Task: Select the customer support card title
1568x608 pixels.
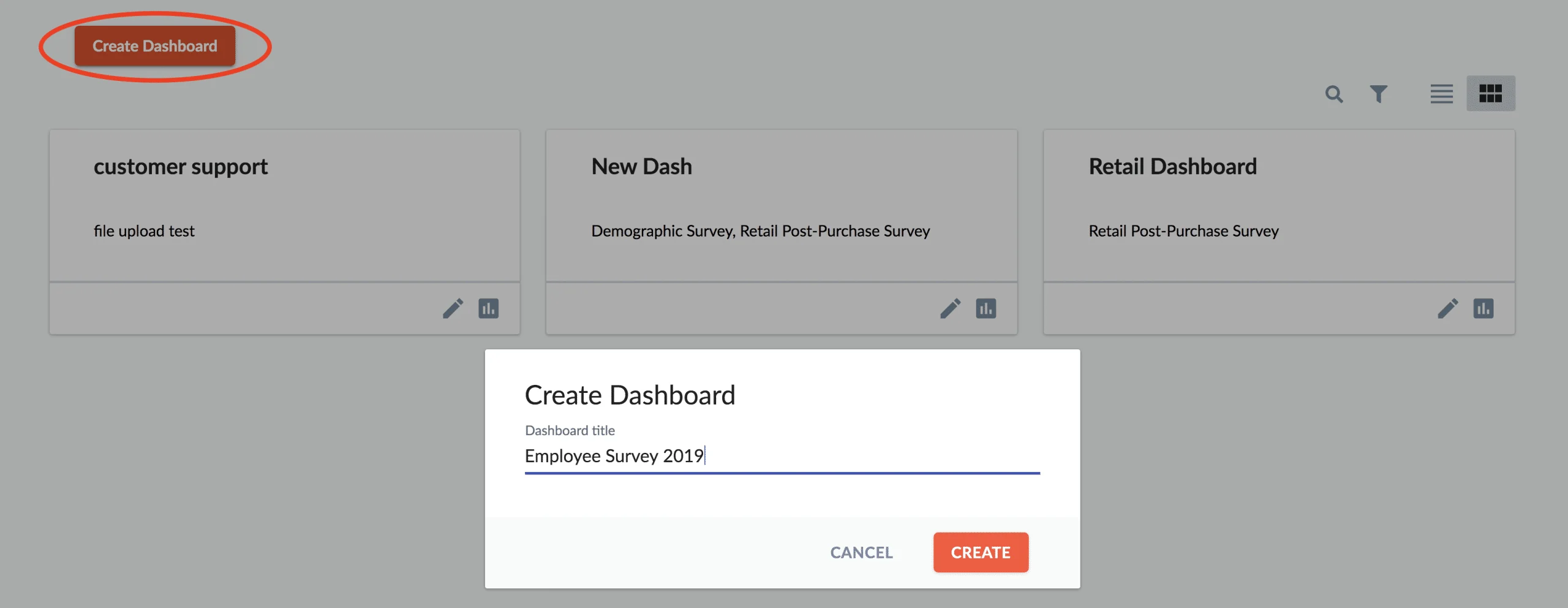Action: 181,167
